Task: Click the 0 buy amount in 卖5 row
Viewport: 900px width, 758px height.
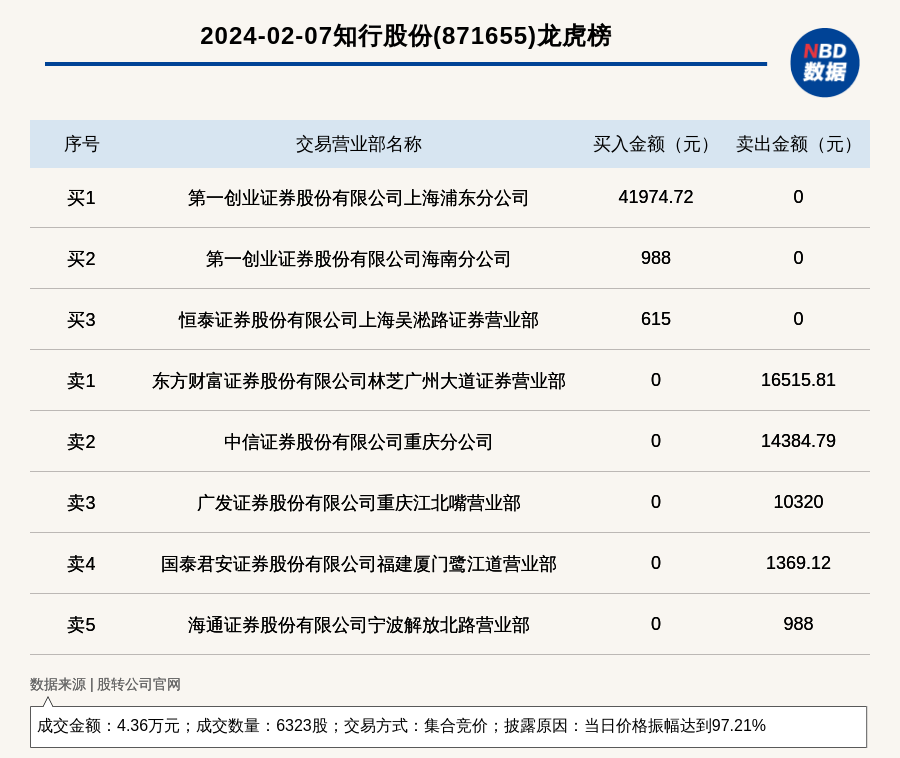Action: [x=655, y=624]
